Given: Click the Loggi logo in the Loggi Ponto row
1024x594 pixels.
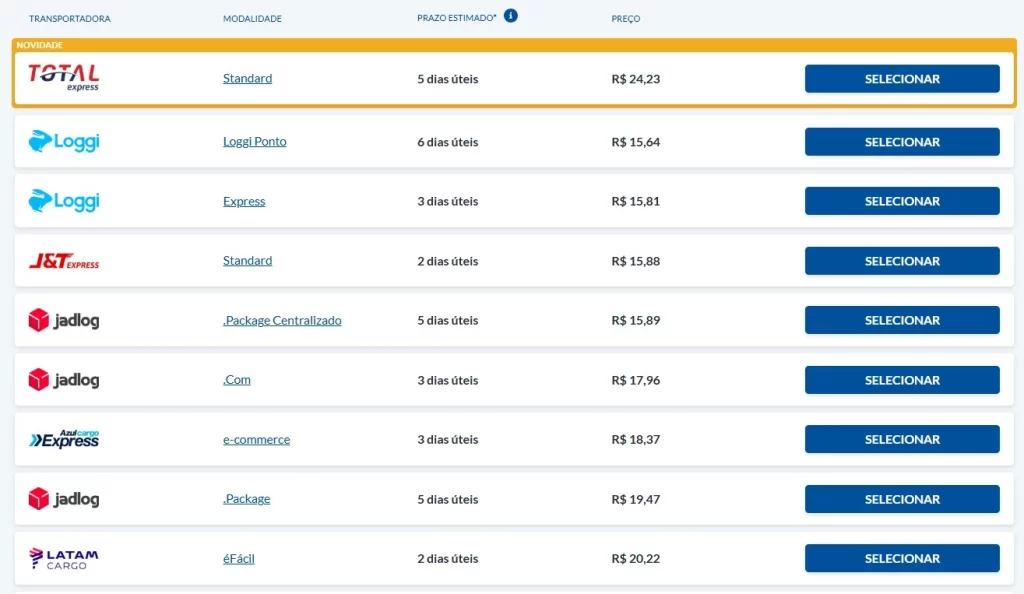Looking at the screenshot, I should click(63, 141).
